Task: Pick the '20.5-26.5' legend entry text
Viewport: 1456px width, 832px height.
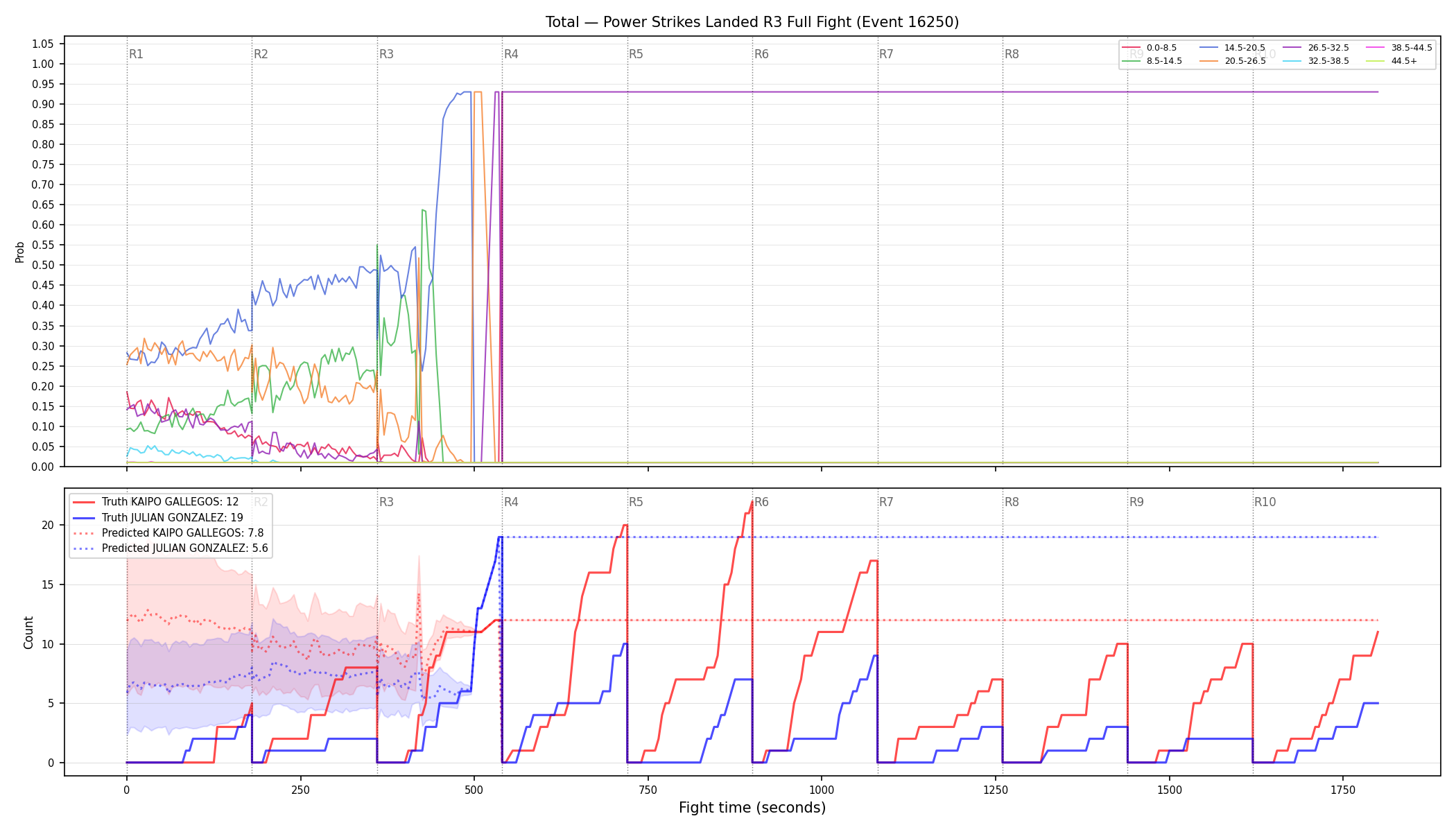Action: [x=1245, y=61]
